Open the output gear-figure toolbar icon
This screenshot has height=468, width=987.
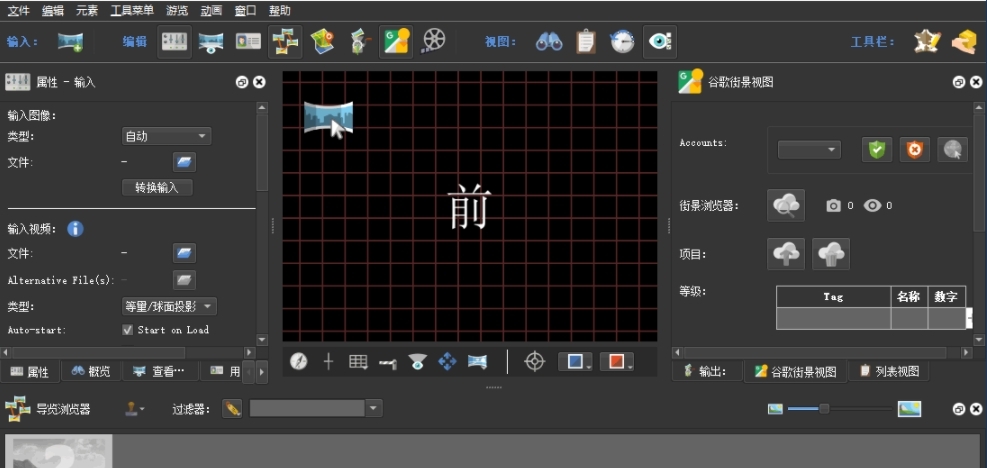coord(359,42)
